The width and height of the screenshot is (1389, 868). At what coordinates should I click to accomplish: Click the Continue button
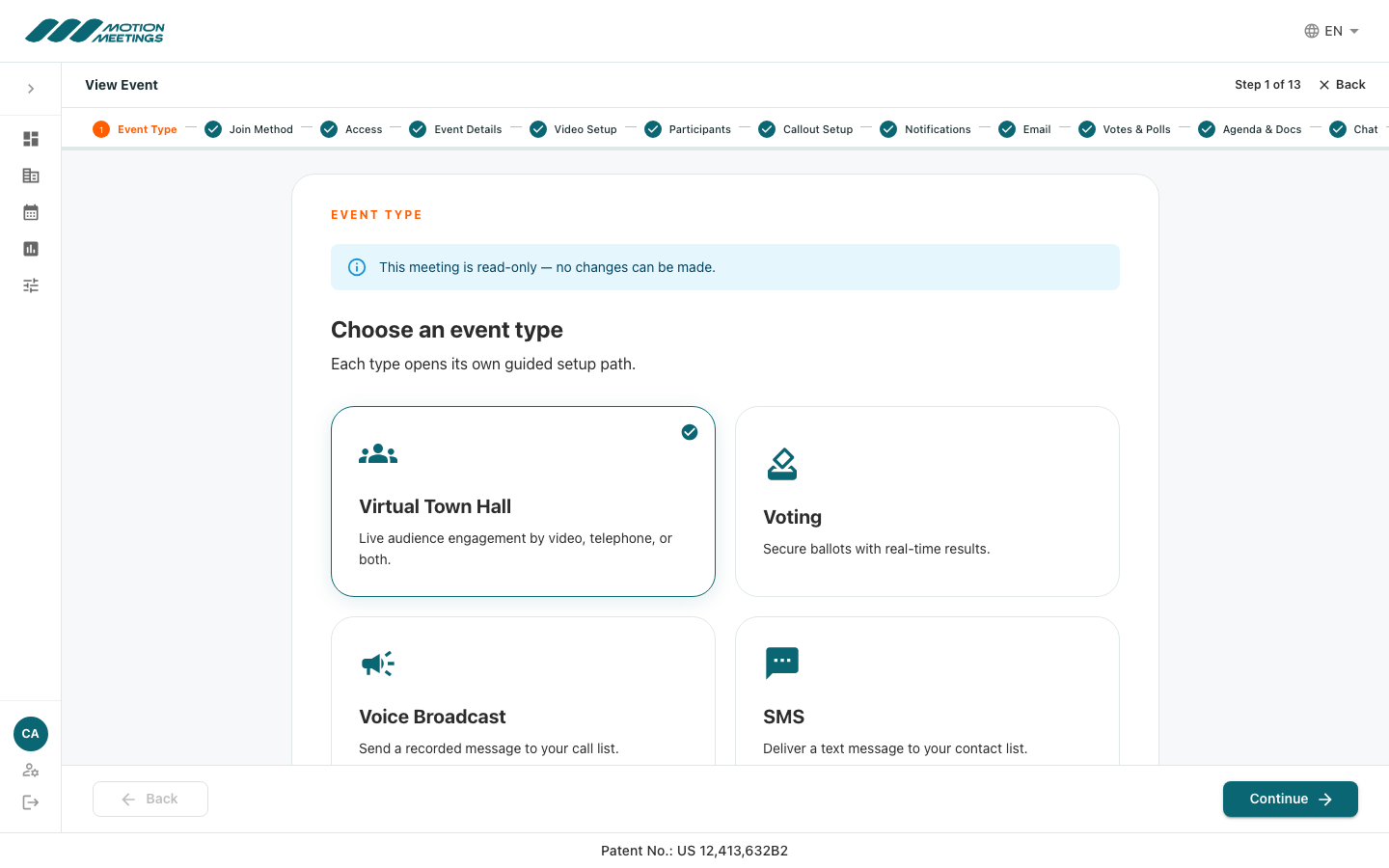coord(1291,799)
